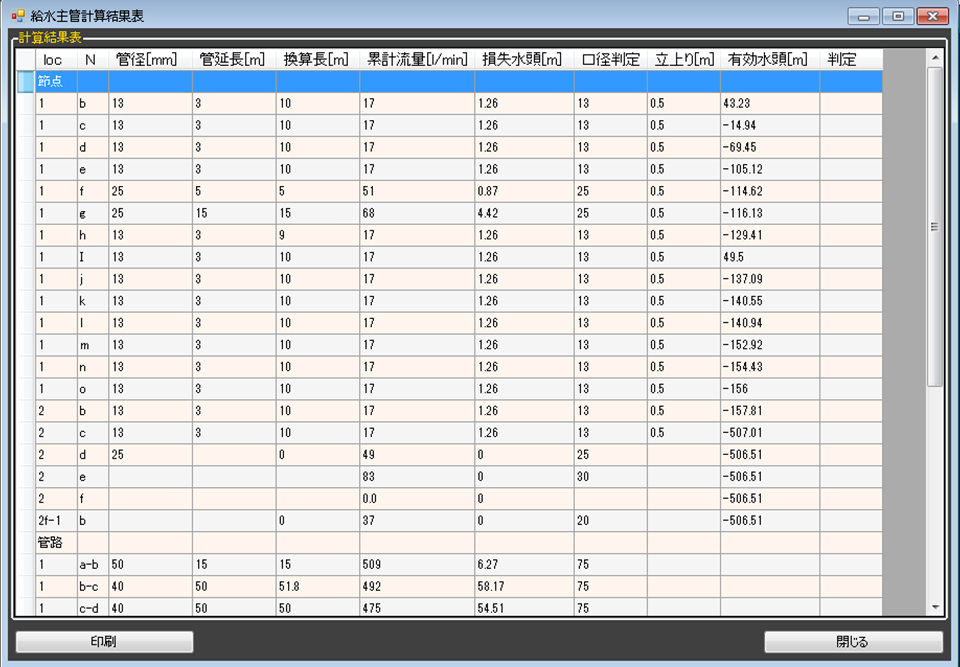Click the application icon in title bar
The image size is (960, 667).
[x=17, y=16]
